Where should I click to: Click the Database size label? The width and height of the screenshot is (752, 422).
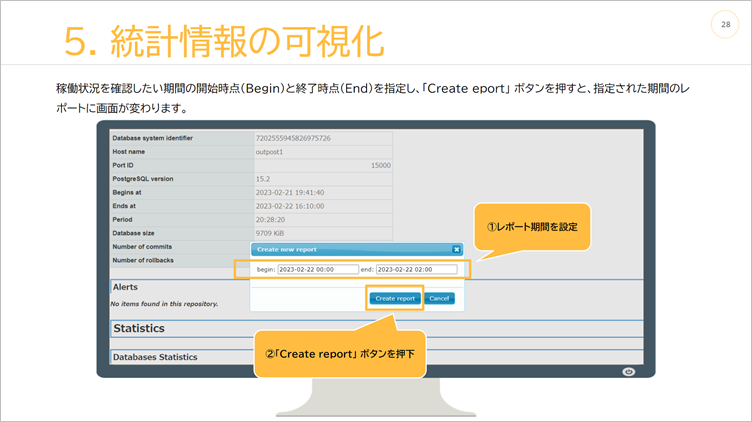click(x=133, y=233)
